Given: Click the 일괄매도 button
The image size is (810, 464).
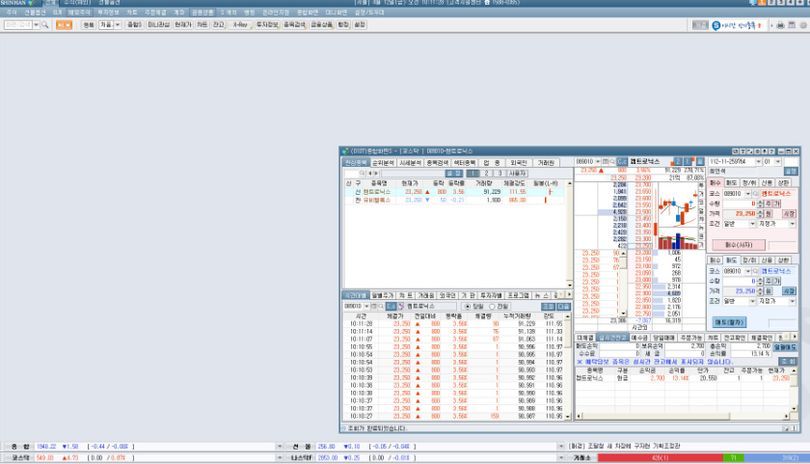Looking at the screenshot, I should click(785, 348).
